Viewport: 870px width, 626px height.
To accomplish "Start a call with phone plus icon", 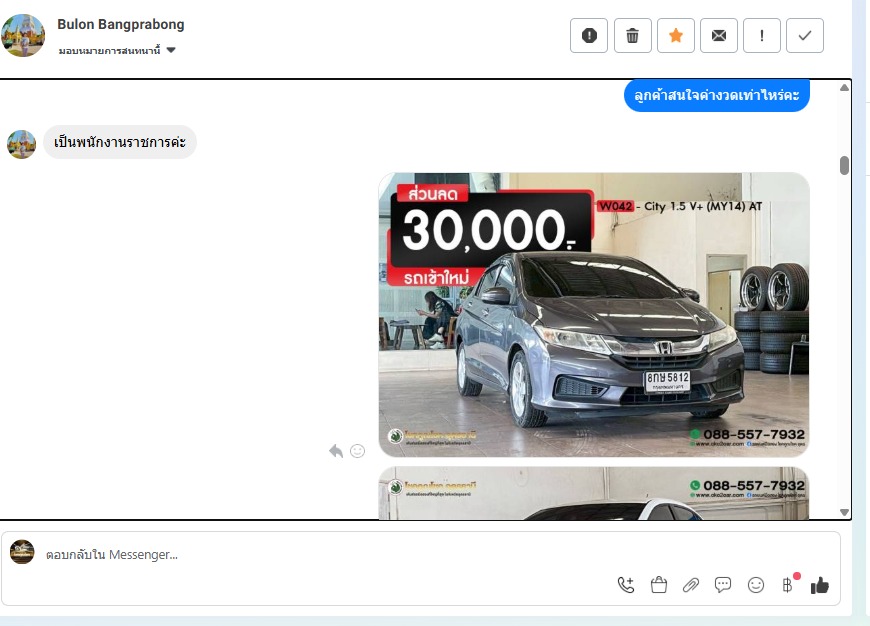I will (626, 585).
